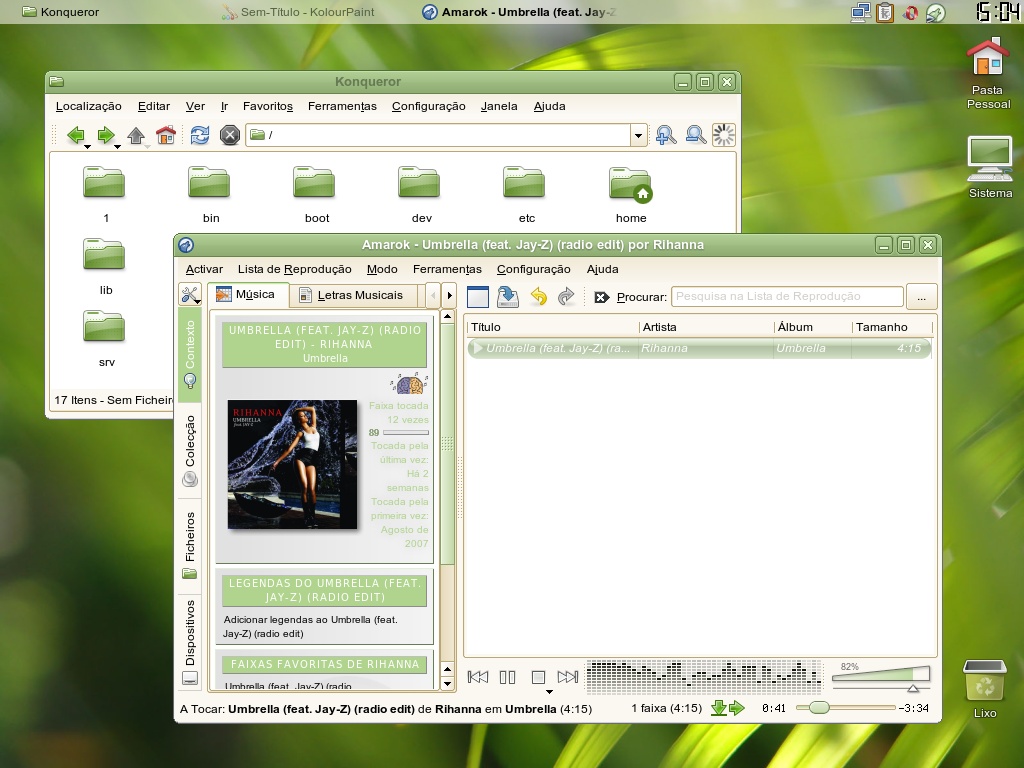Image resolution: width=1024 pixels, height=768 pixels.
Task: Sort playlist by Artista column header
Action: coord(706,327)
